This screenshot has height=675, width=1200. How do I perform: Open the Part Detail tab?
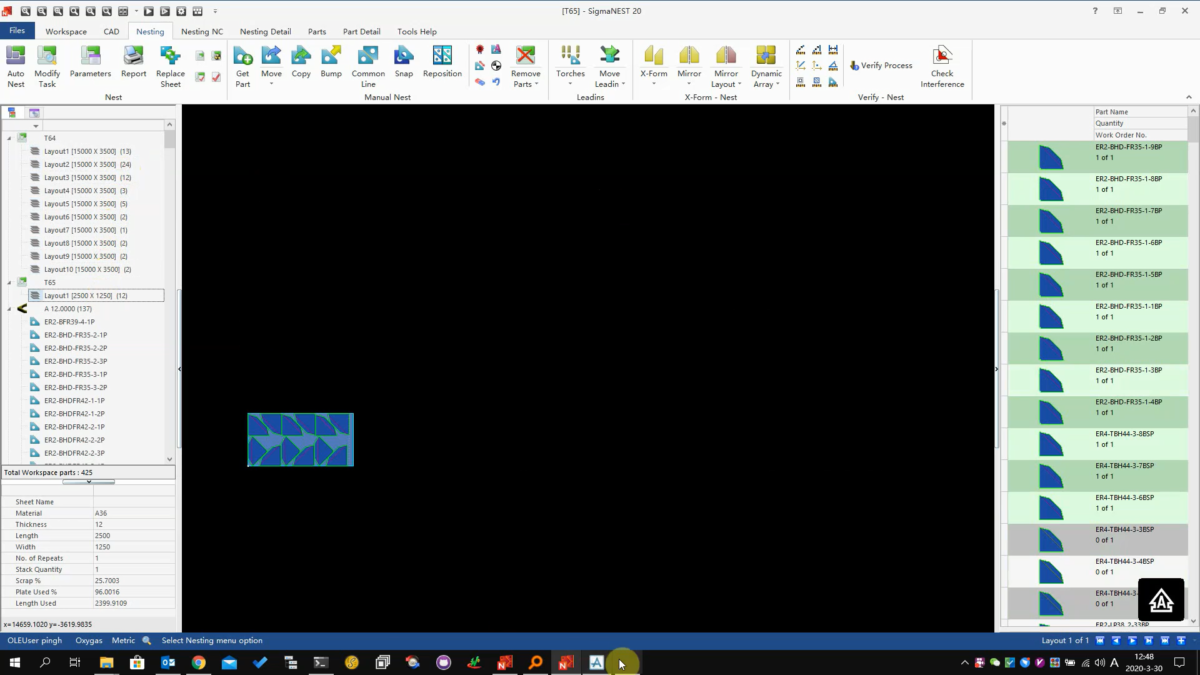click(x=361, y=31)
